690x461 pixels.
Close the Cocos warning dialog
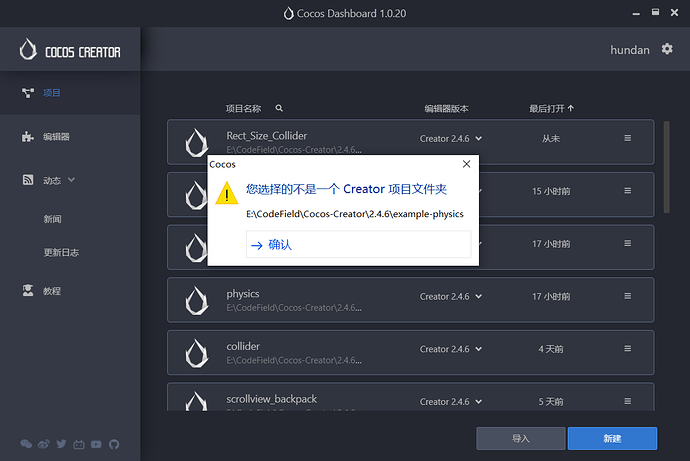coord(466,164)
